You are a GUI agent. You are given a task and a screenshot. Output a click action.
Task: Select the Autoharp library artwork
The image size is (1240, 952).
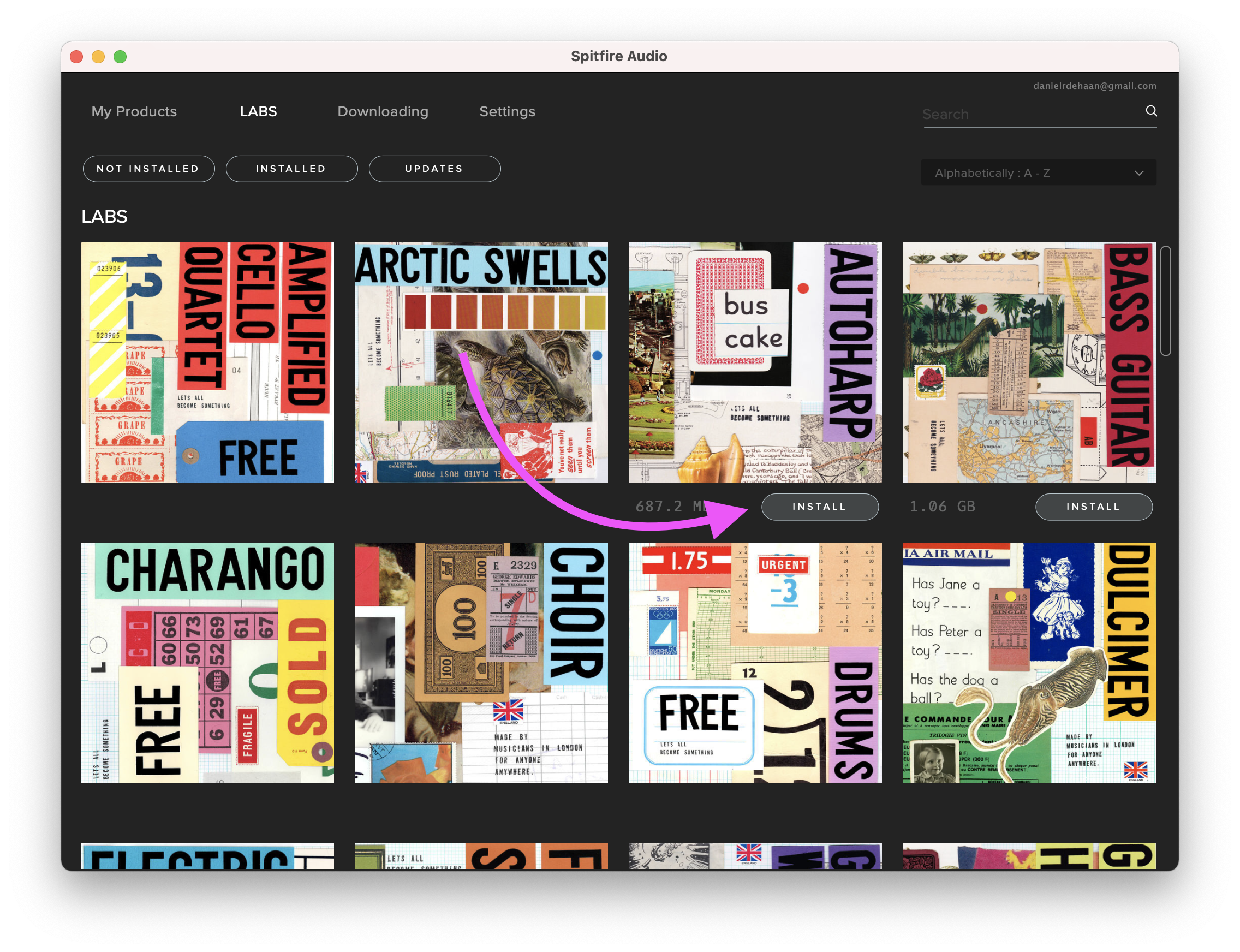(755, 362)
